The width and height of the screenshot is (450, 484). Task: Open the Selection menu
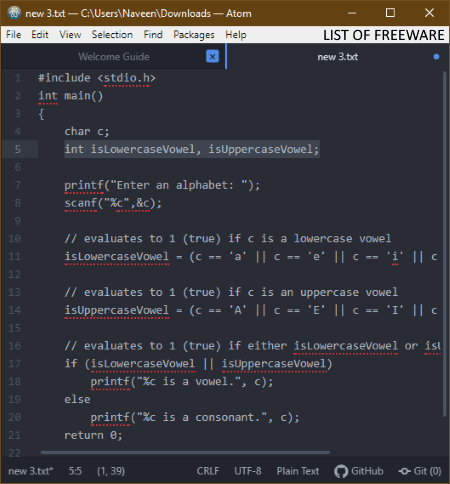(x=112, y=35)
